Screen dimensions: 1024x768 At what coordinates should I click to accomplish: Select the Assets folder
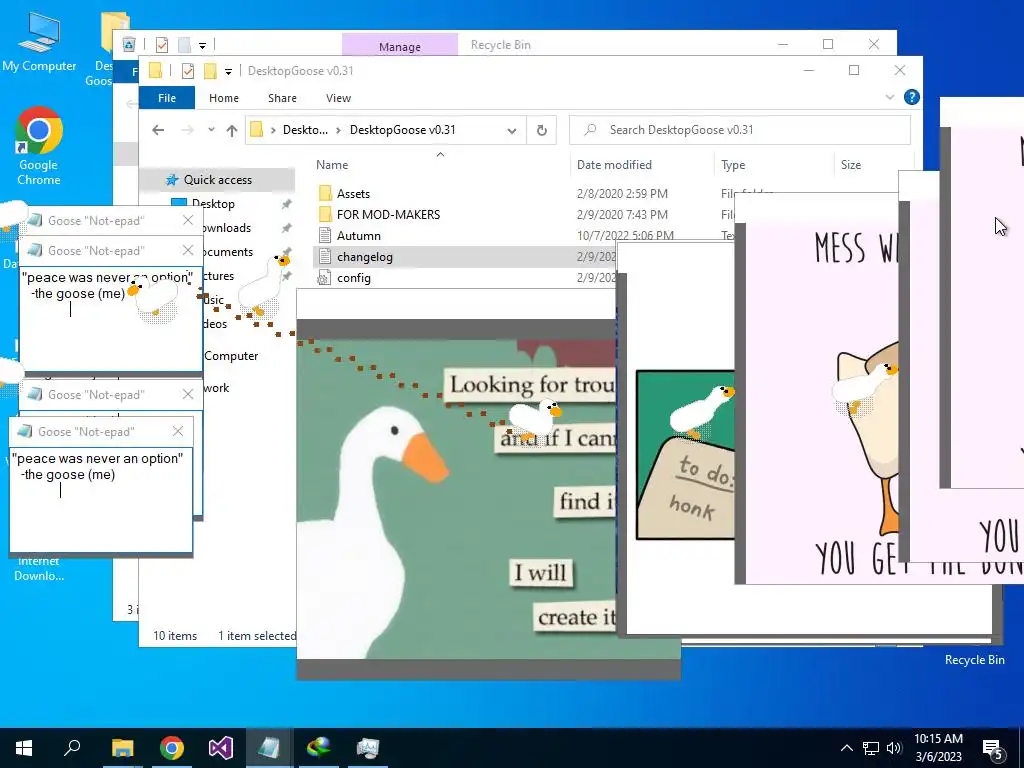click(x=353, y=194)
